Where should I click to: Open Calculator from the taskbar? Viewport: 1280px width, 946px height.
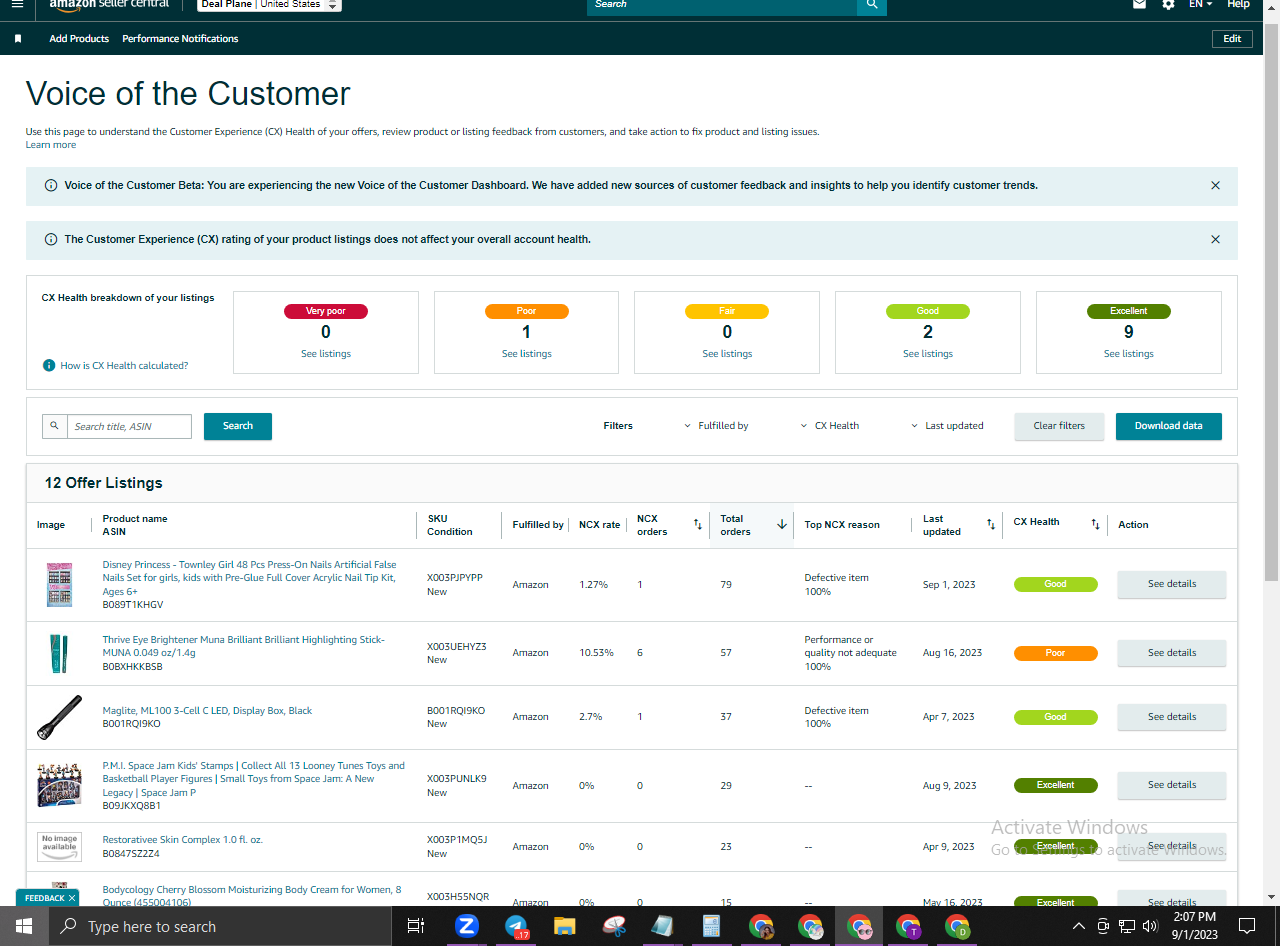point(712,927)
